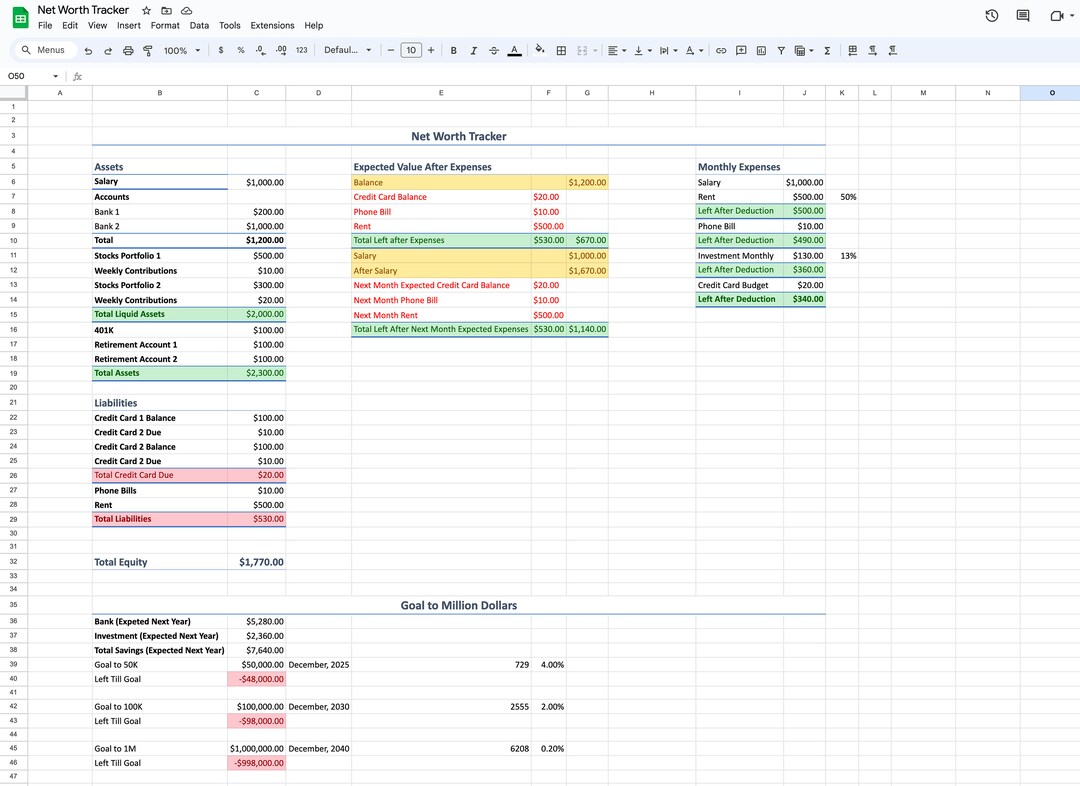Viewport: 1080px width, 786px height.
Task: Open the File menu
Action: click(x=45, y=25)
